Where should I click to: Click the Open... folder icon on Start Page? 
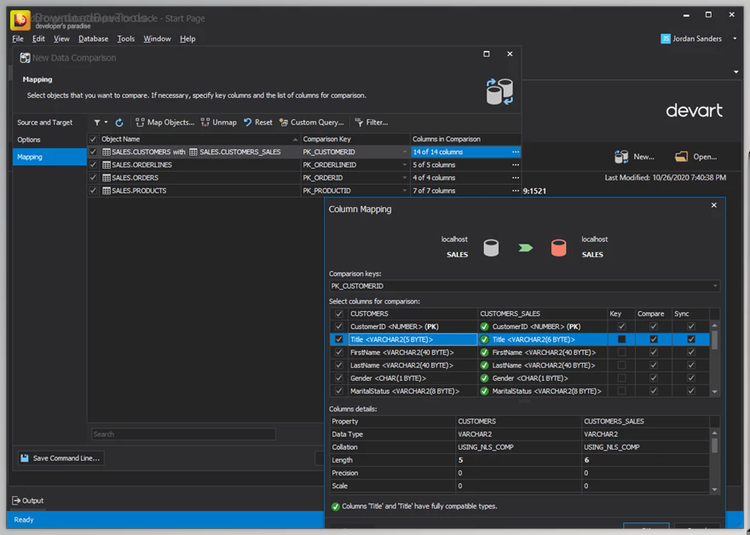click(x=681, y=157)
